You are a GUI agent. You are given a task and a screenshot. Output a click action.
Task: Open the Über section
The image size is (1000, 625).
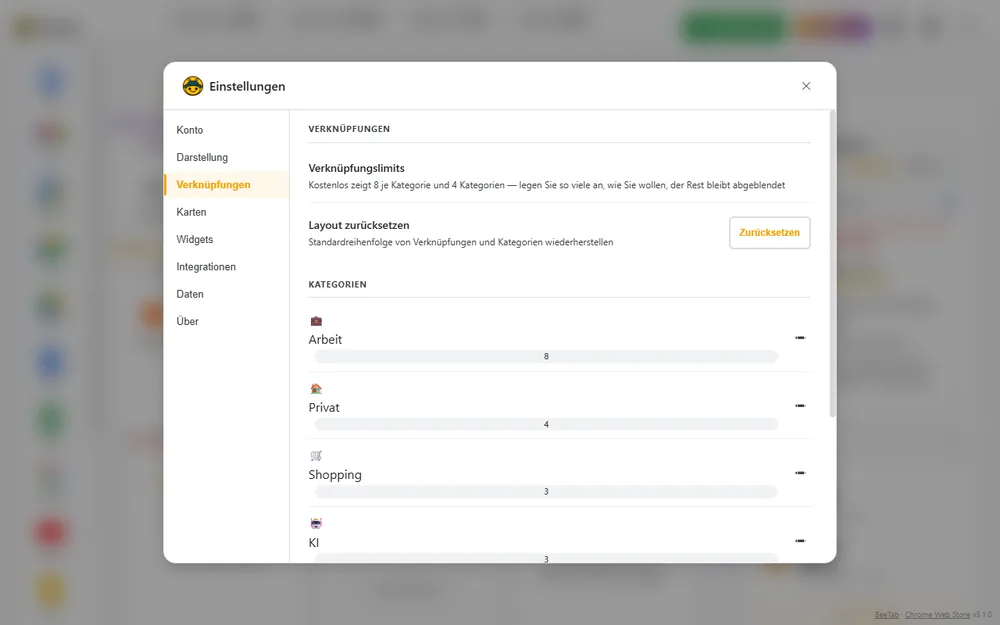click(x=226, y=321)
